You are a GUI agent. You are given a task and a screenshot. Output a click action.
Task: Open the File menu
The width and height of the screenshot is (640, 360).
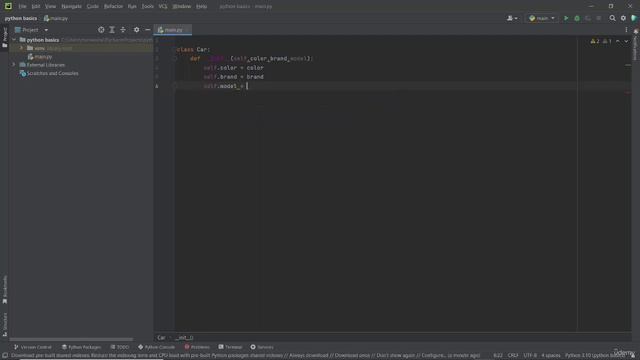(x=22, y=7)
